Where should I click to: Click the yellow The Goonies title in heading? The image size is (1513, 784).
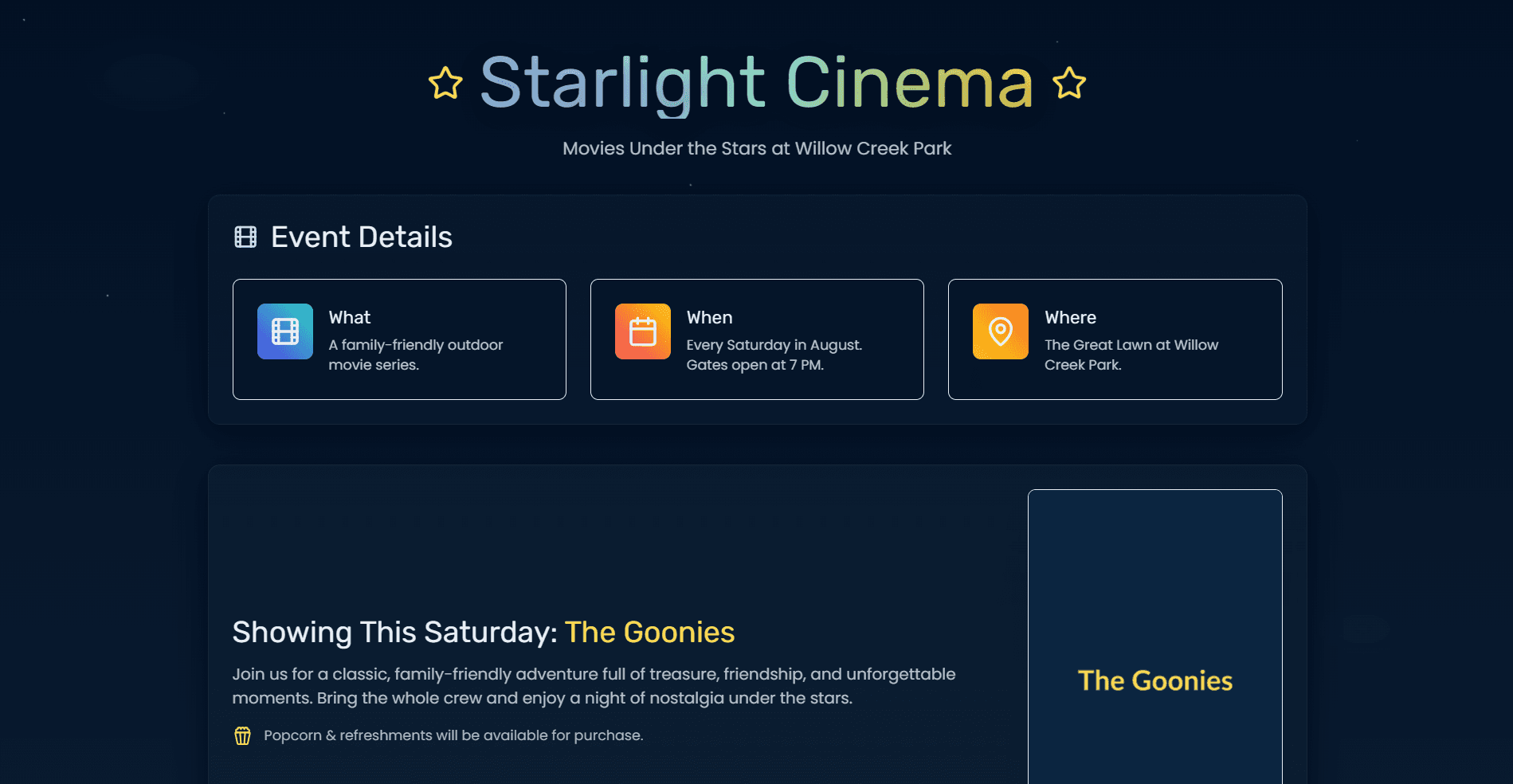coord(649,633)
